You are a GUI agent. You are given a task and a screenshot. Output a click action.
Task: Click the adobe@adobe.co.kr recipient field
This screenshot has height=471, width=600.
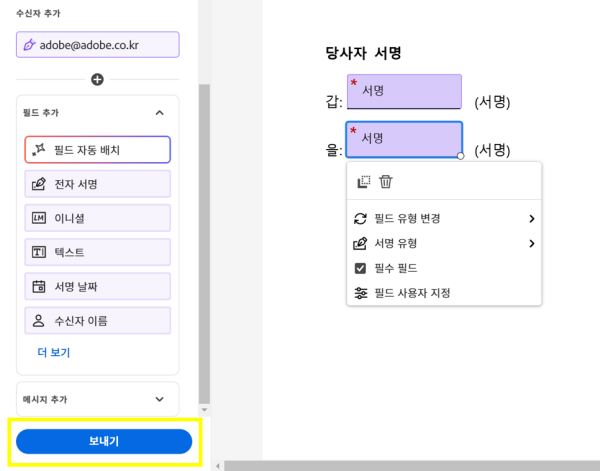pos(98,45)
